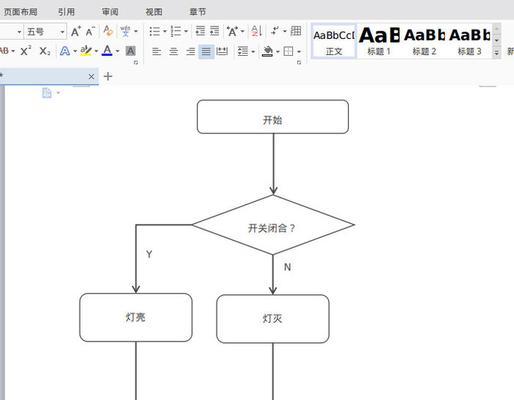Expand highlight color dropdown arrow
Viewport: 514px width, 400px height.
click(96, 51)
